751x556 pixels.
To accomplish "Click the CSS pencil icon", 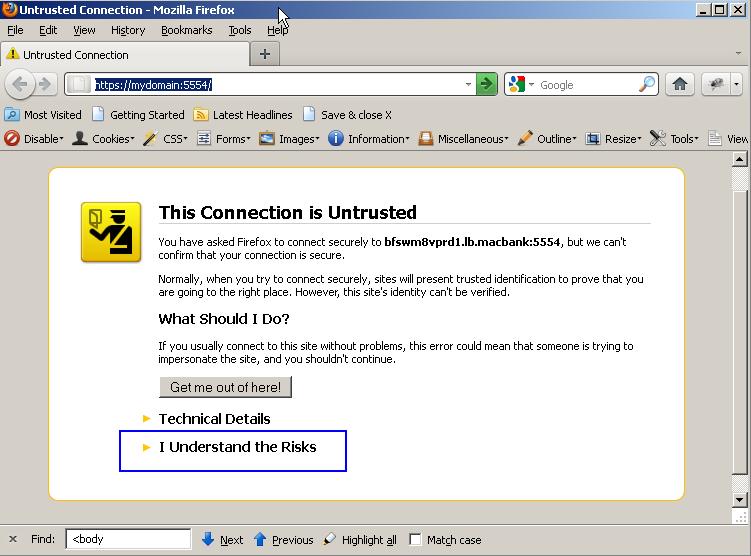I will click(150, 138).
